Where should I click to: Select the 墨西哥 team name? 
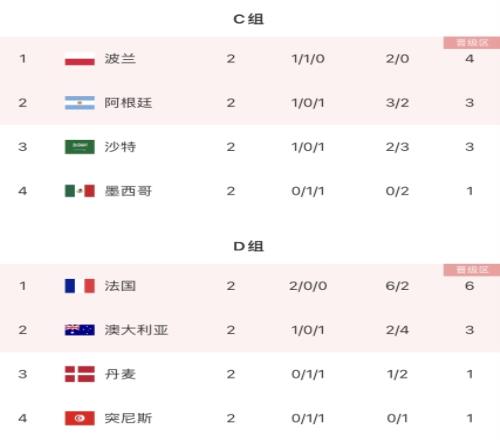[128, 191]
